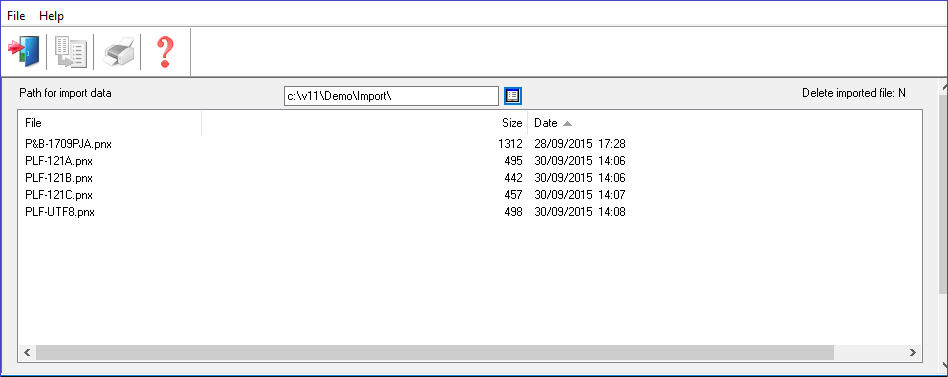Viewport: 948px width, 377px height.
Task: Click size value 442
Action: coord(513,178)
